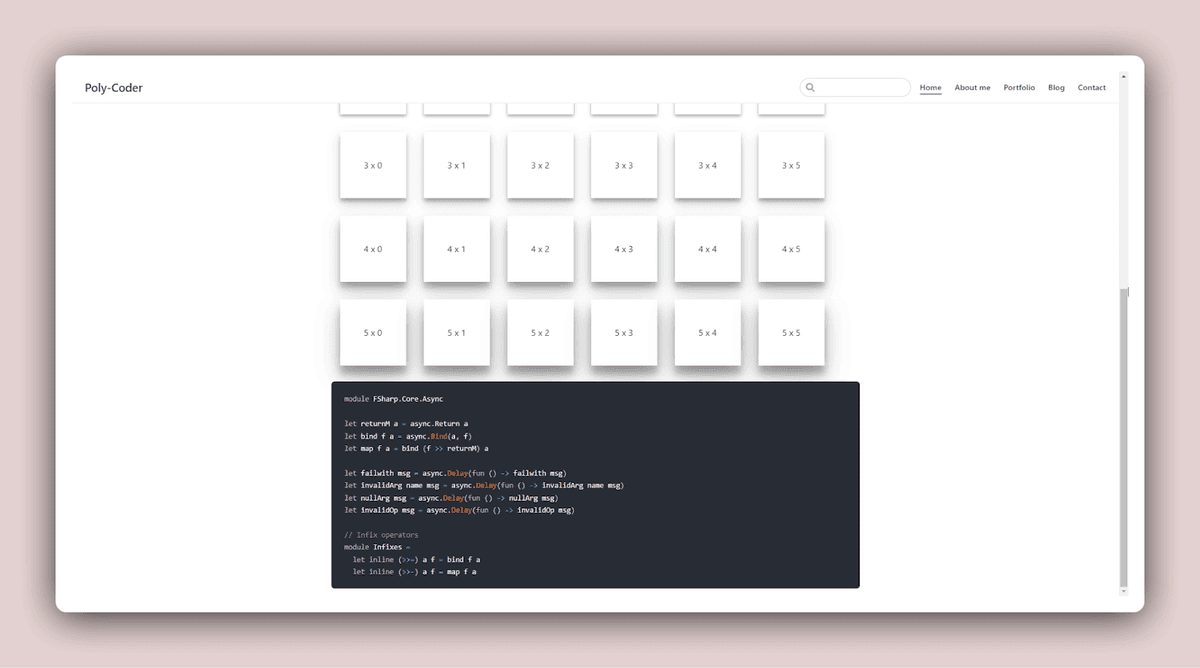Go to the About me page
The image size is (1200, 668).
click(972, 88)
